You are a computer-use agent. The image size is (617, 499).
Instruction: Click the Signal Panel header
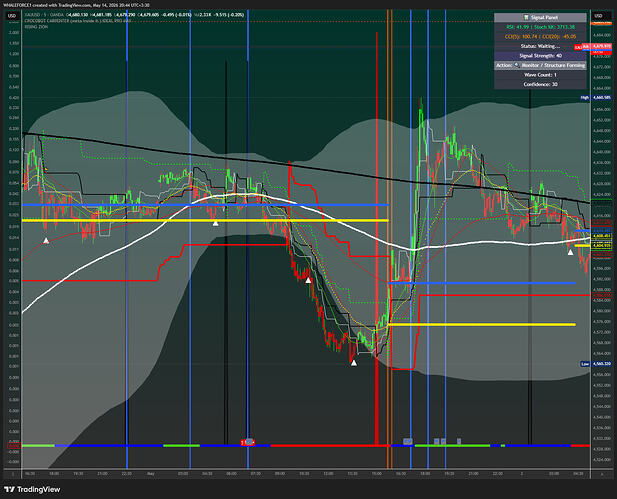pyautogui.click(x=540, y=17)
